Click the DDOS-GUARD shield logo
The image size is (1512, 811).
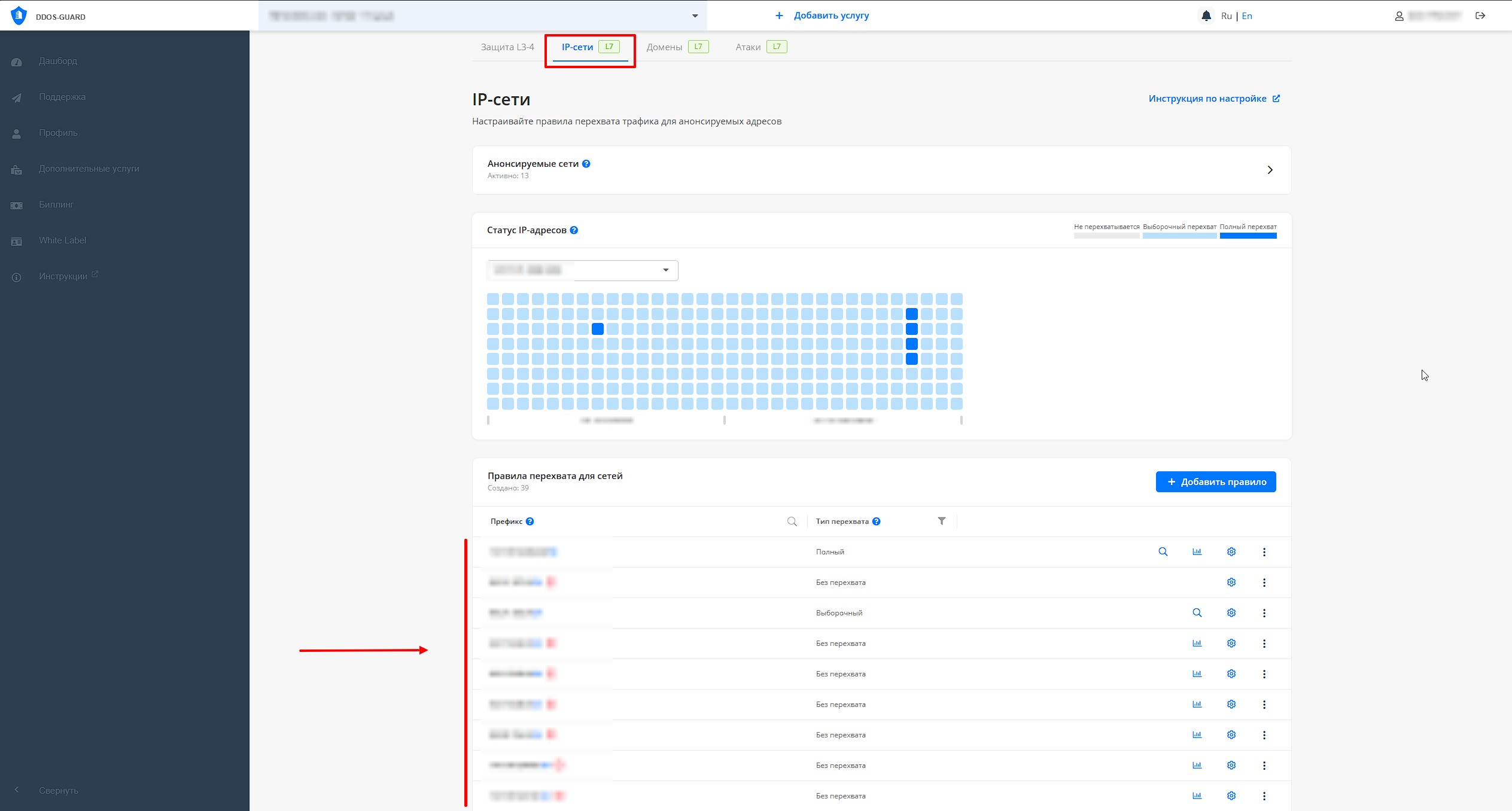coord(19,16)
